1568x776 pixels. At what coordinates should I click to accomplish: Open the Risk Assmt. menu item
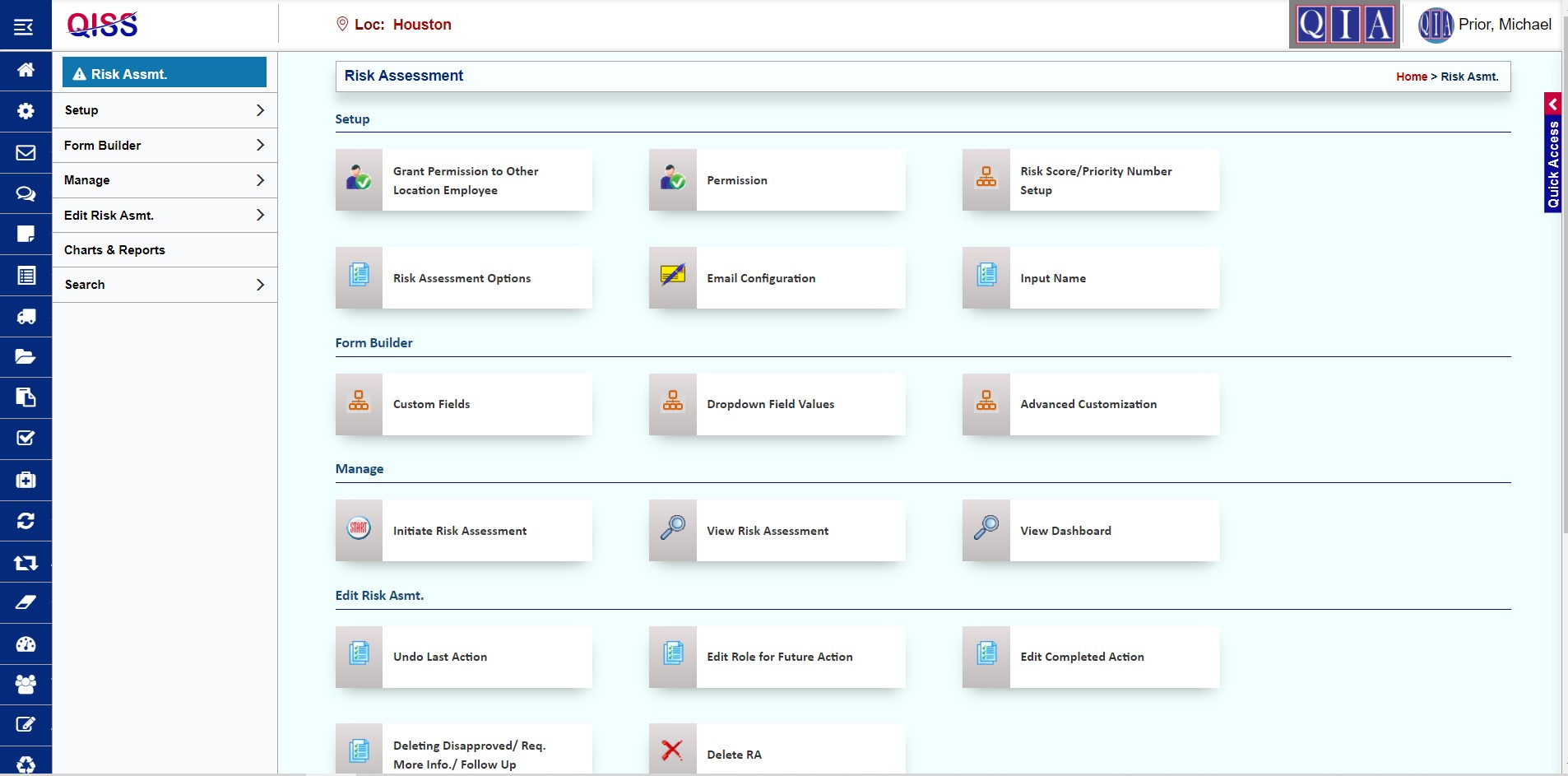[164, 72]
